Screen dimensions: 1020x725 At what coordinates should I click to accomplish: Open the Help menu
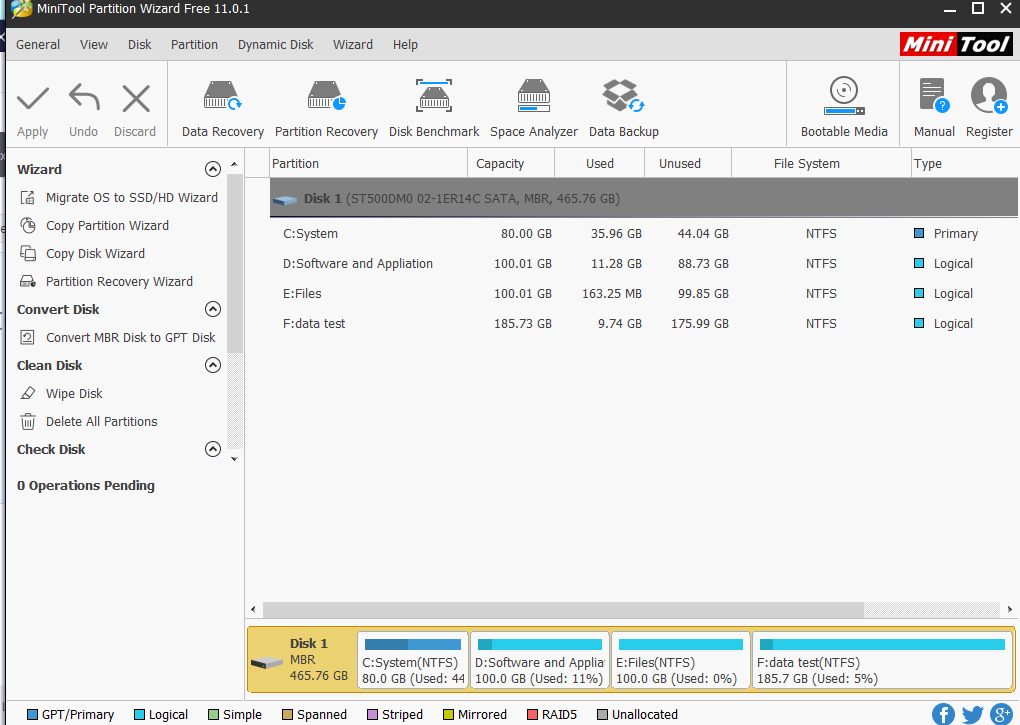[x=405, y=45]
